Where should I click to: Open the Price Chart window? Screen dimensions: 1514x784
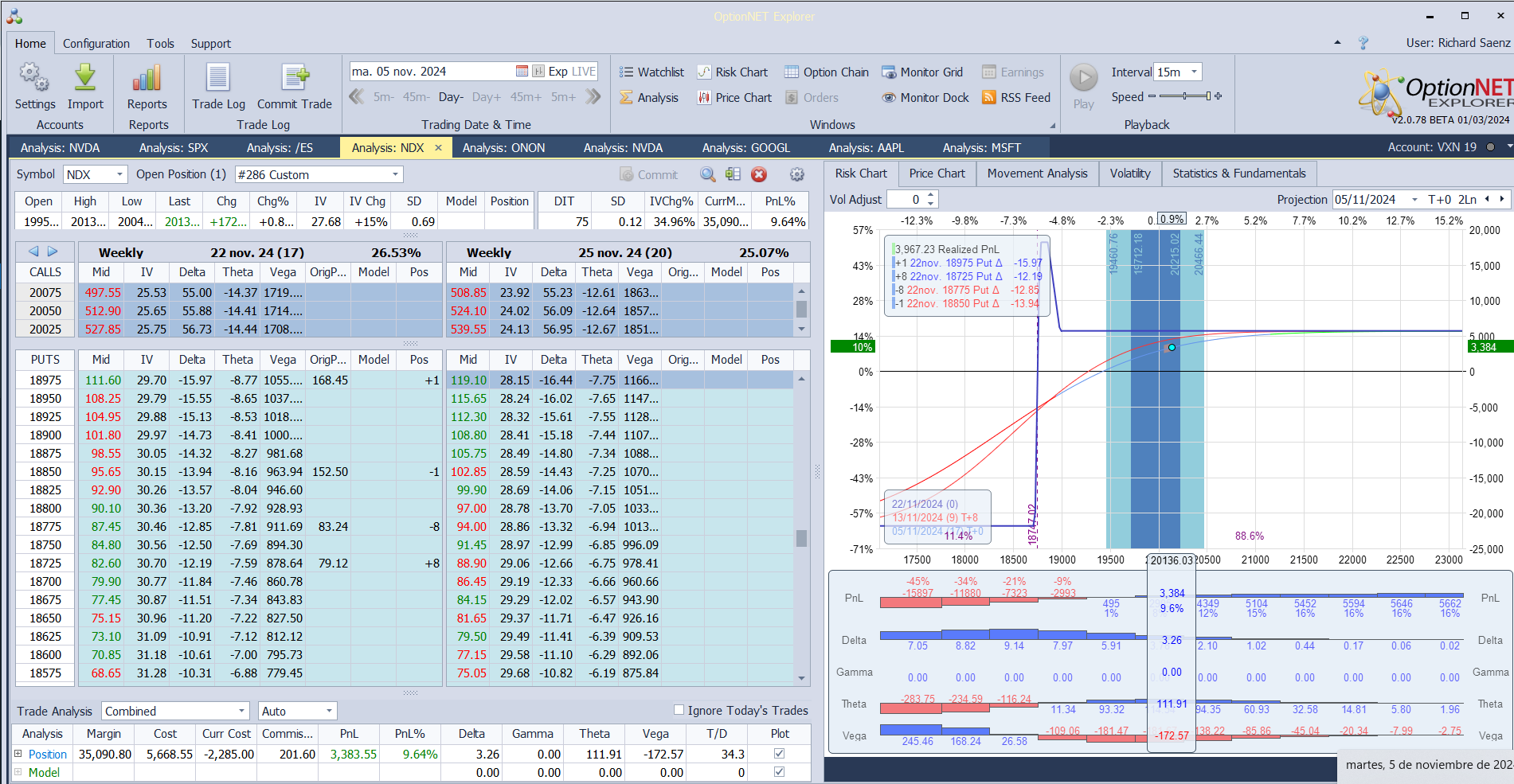click(734, 97)
